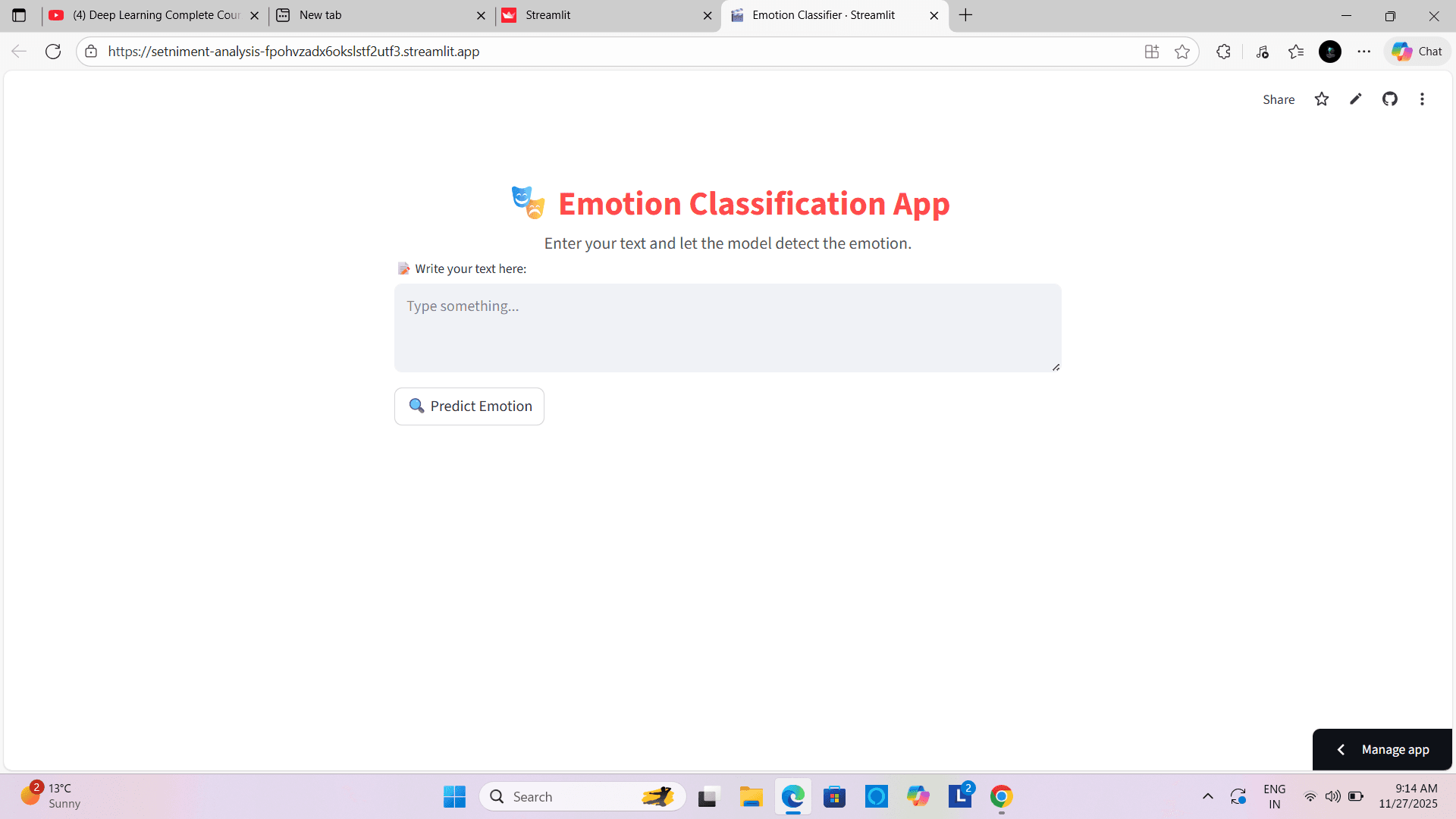Open Microsoft Store from the taskbar

835,796
